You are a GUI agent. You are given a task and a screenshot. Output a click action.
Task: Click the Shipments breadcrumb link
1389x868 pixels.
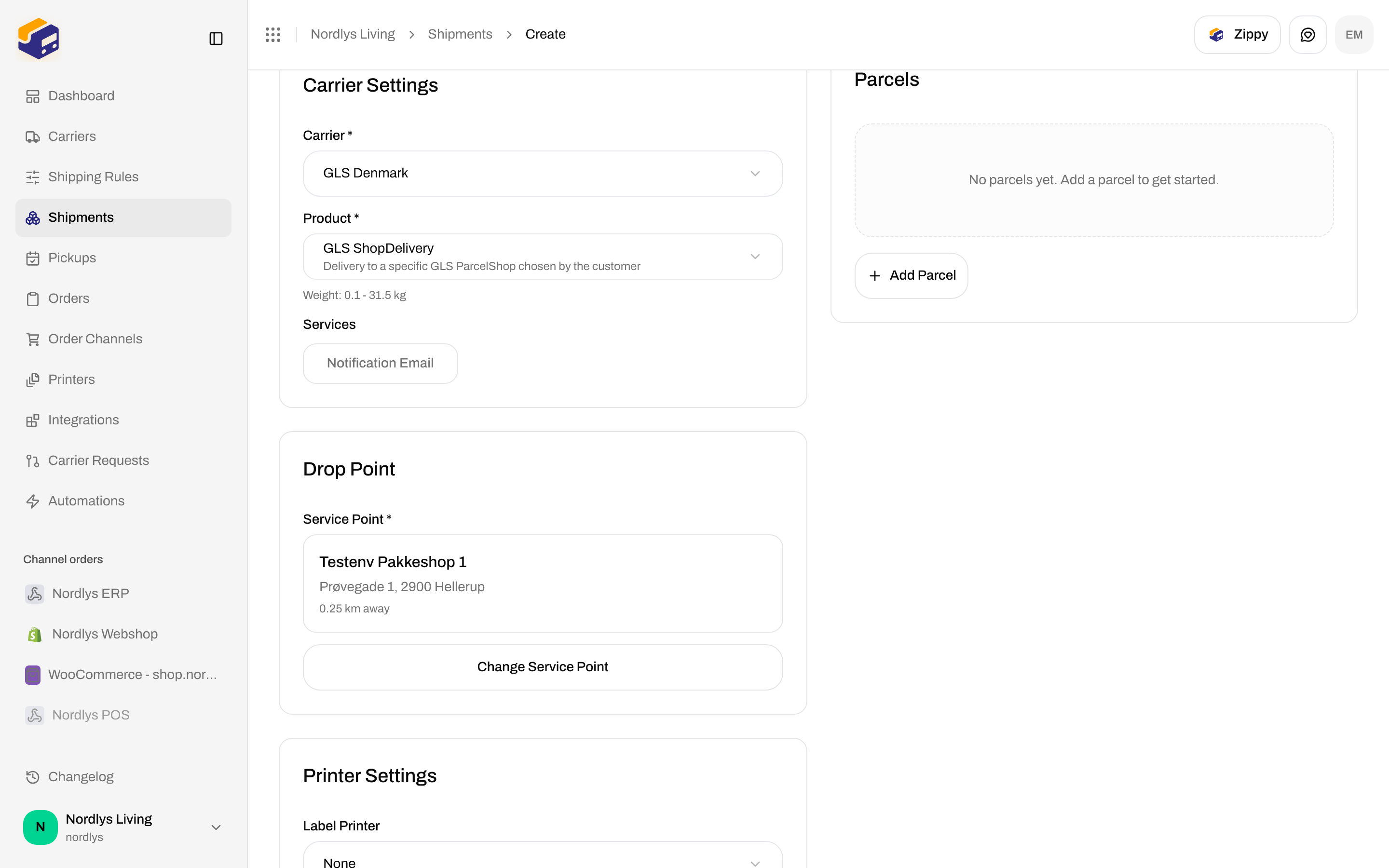point(460,34)
